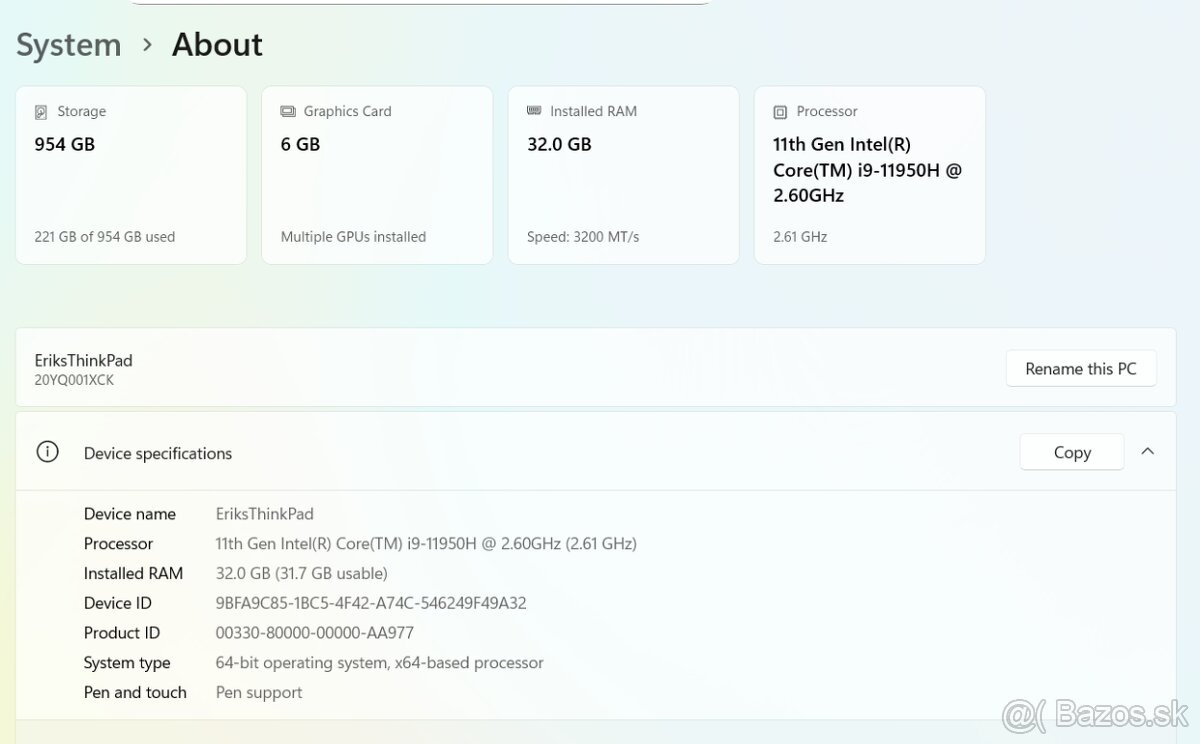Image resolution: width=1200 pixels, height=744 pixels.
Task: Open the Processor i9-11950H card
Action: click(869, 175)
